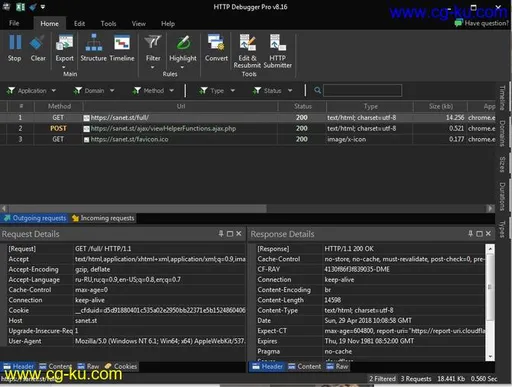The height and width of the screenshot is (387, 512).
Task: Clear the captured request list
Action: tap(38, 48)
